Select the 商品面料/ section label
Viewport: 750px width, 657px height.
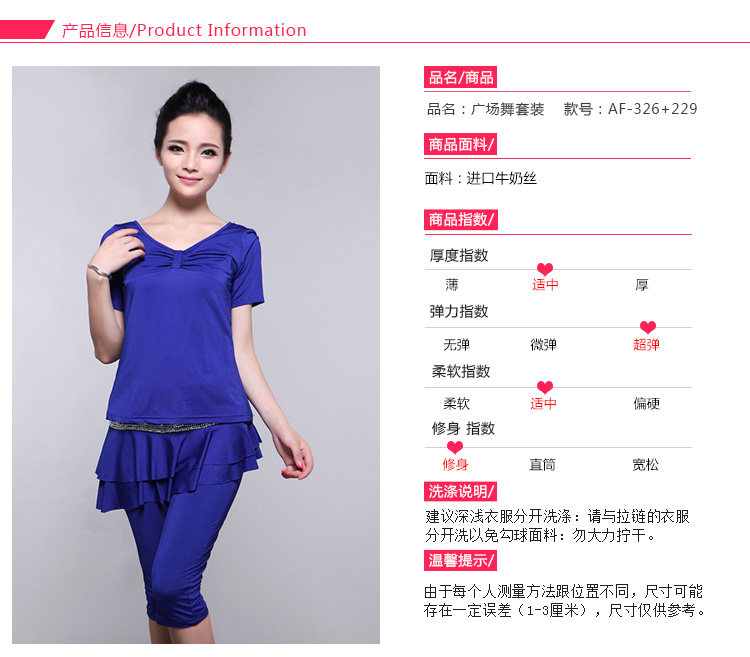[x=460, y=144]
